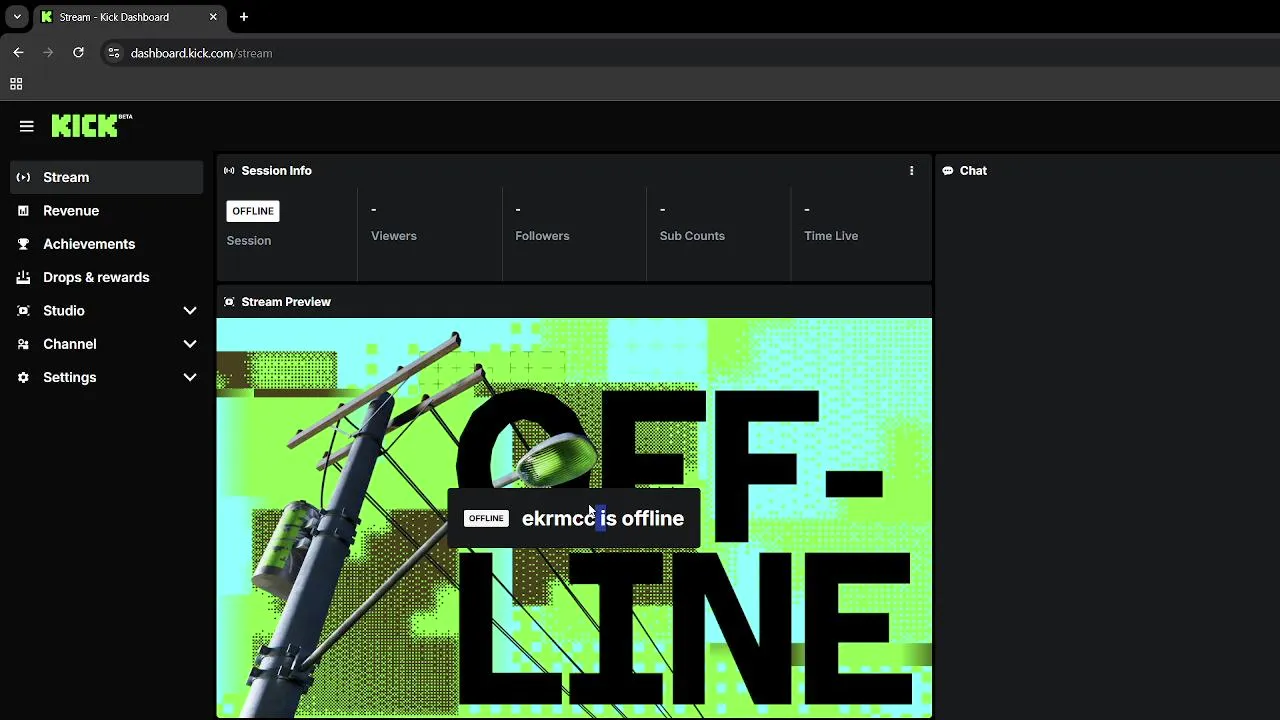
Task: Click the Achievements trophy icon
Action: (x=23, y=244)
